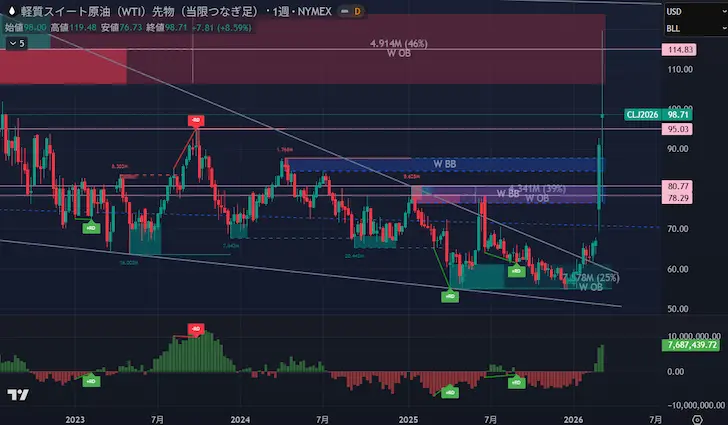728x425 pixels.
Task: Click the red marker on the indicator pane peak
Action: coord(197,328)
